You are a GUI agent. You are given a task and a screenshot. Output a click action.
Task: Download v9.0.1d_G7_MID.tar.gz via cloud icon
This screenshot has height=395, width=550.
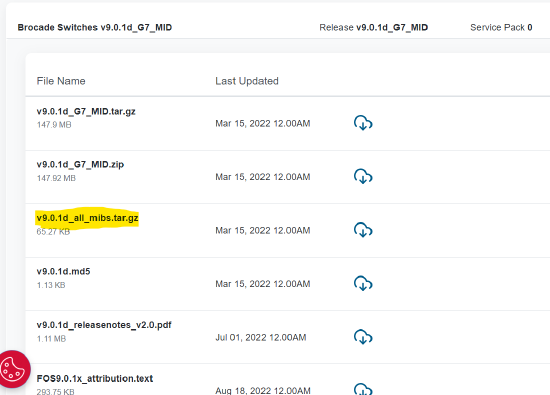363,123
